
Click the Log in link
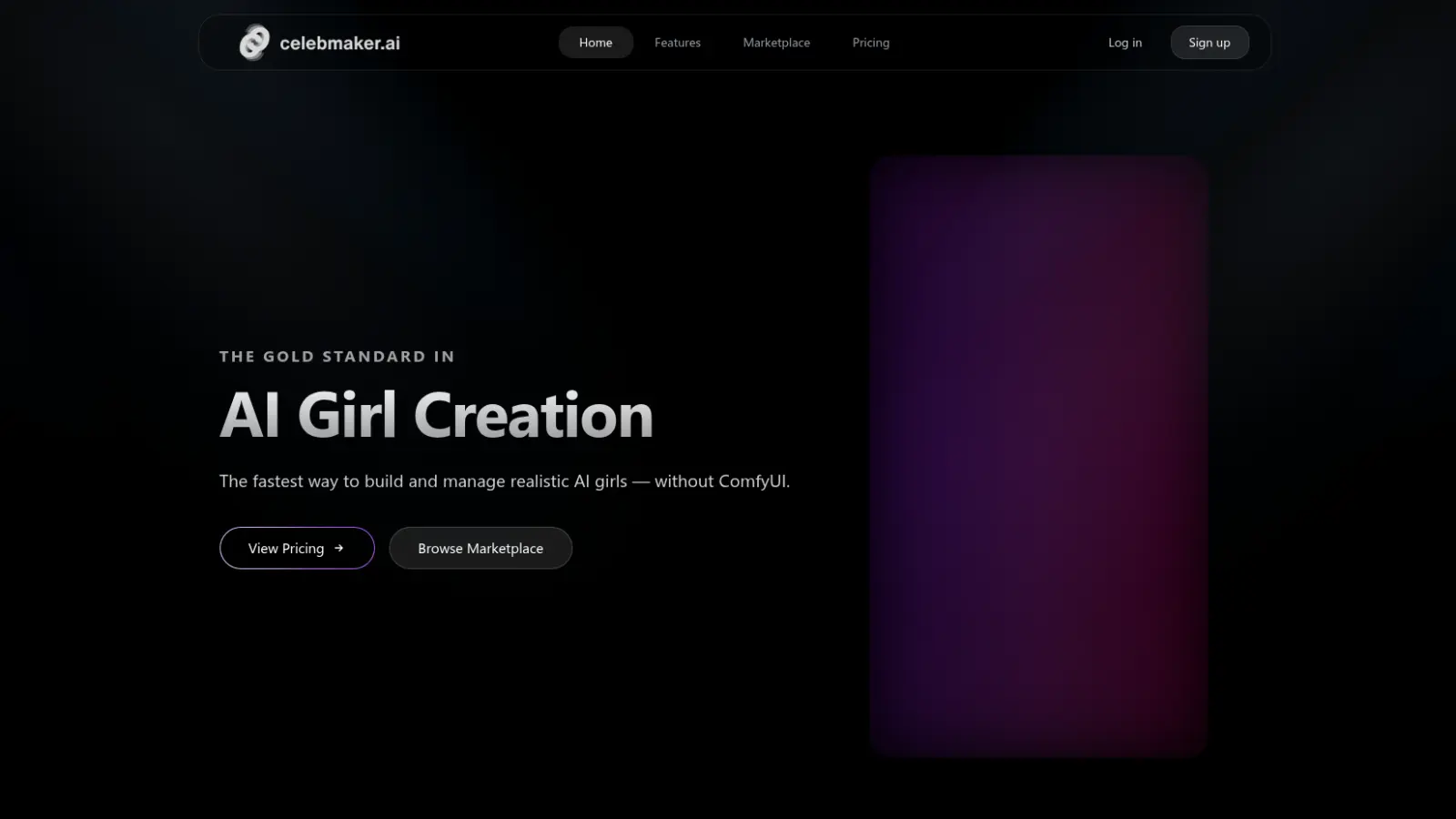(x=1125, y=42)
